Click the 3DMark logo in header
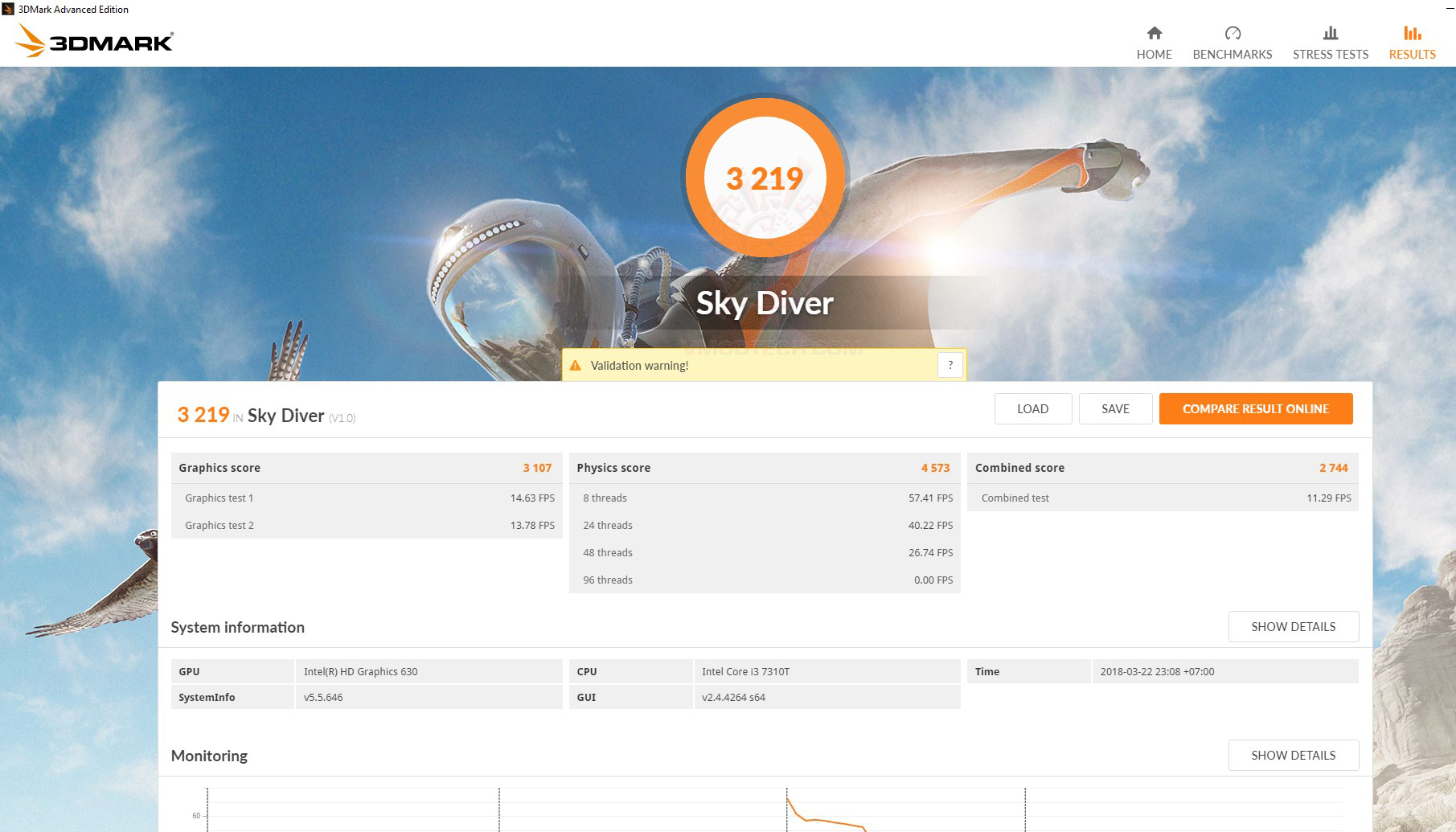1456x832 pixels. point(94,41)
